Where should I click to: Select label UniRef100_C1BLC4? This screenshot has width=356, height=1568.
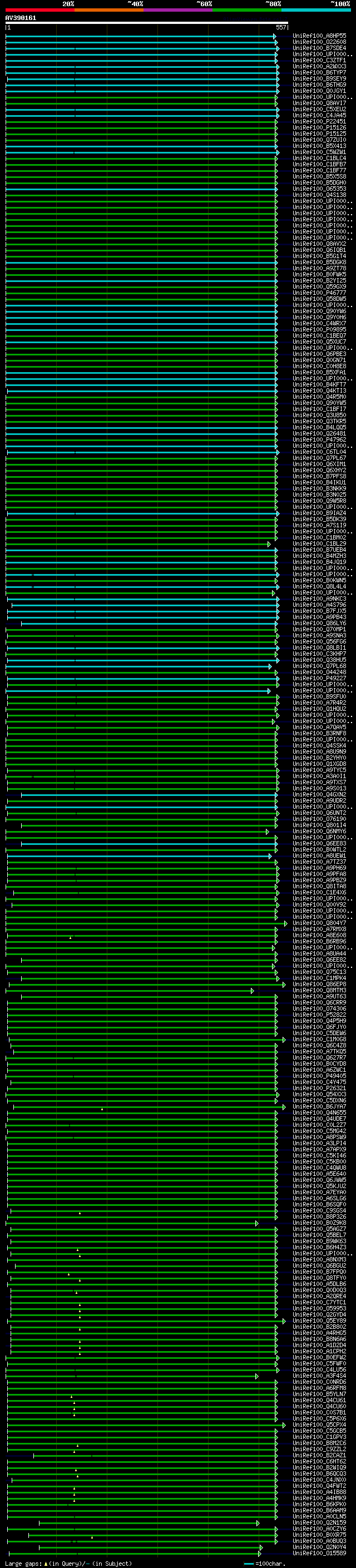click(x=319, y=159)
